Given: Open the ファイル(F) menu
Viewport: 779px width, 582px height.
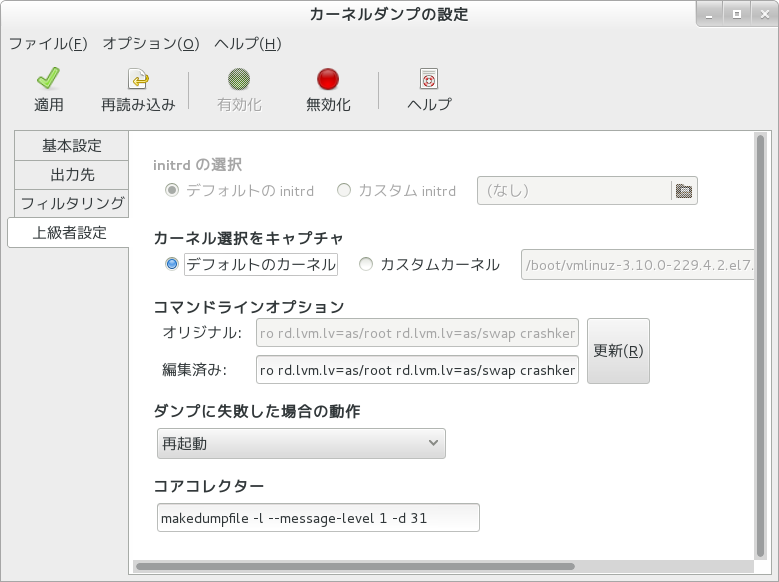Looking at the screenshot, I should click(48, 44).
